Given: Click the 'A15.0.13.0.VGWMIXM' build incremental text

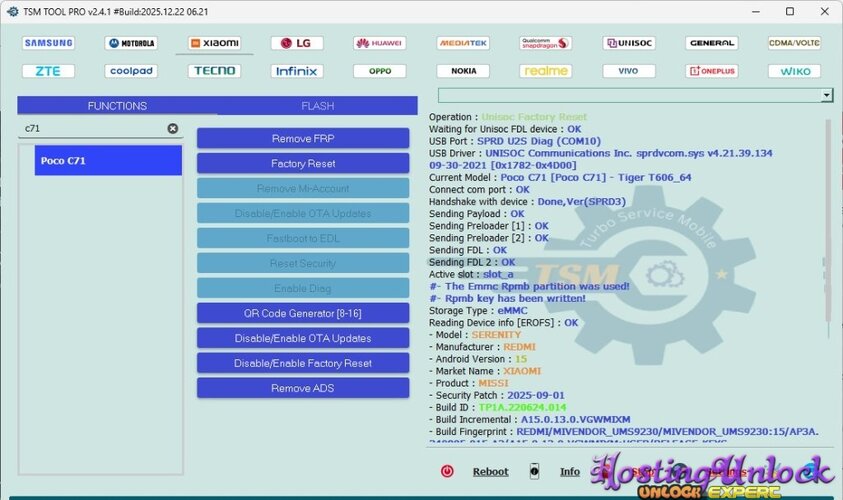Looking at the screenshot, I should click(x=575, y=419).
